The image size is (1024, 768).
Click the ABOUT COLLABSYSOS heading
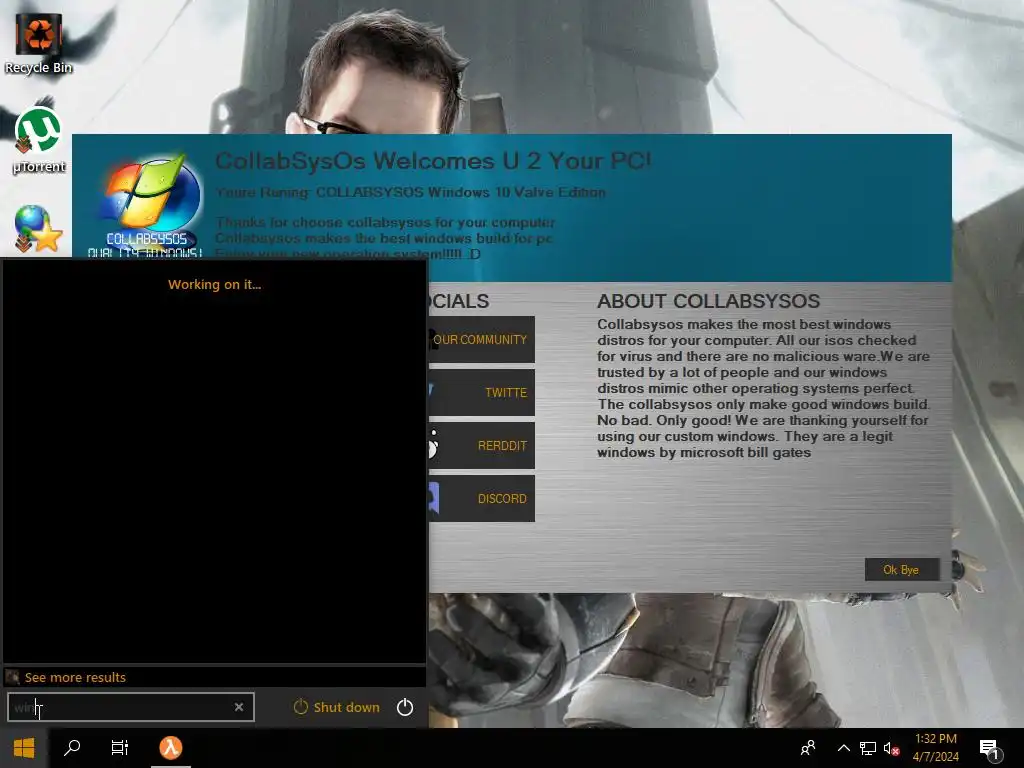pos(709,301)
